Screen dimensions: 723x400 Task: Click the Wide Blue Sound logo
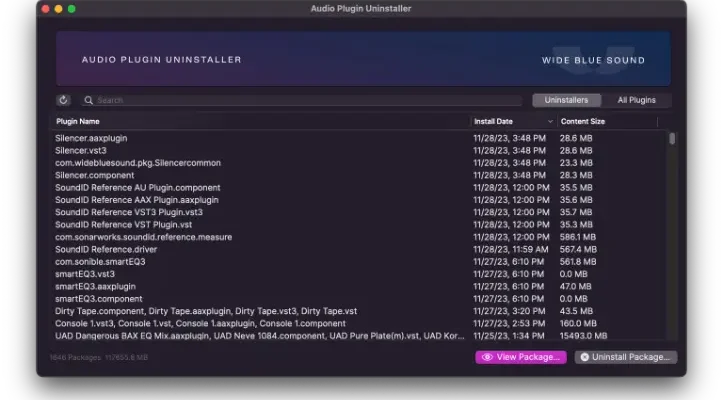[x=593, y=60]
